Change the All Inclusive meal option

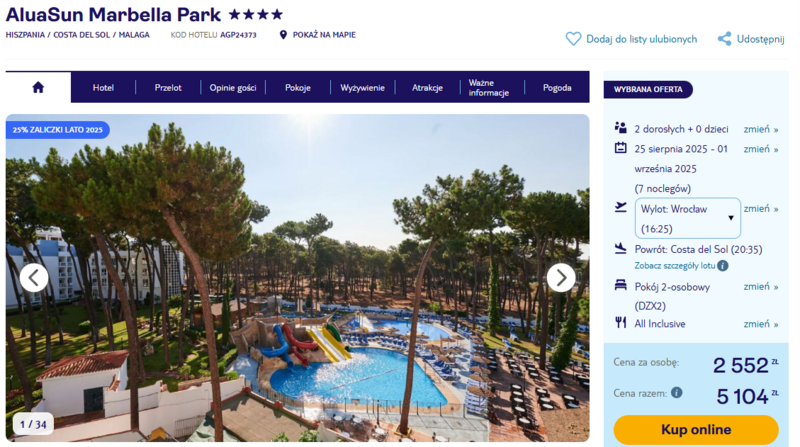[x=760, y=324]
